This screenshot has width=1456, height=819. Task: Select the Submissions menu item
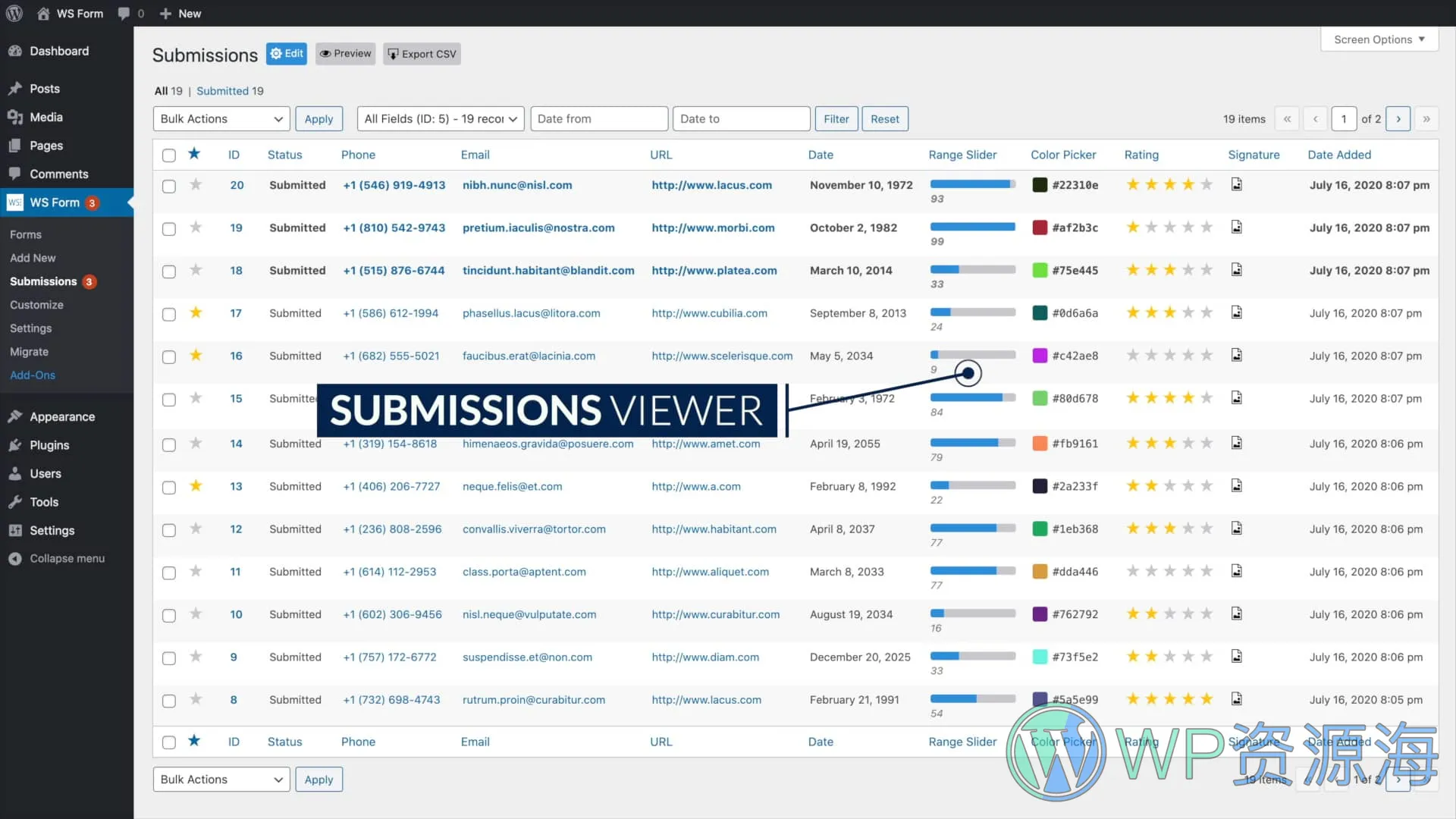point(43,281)
